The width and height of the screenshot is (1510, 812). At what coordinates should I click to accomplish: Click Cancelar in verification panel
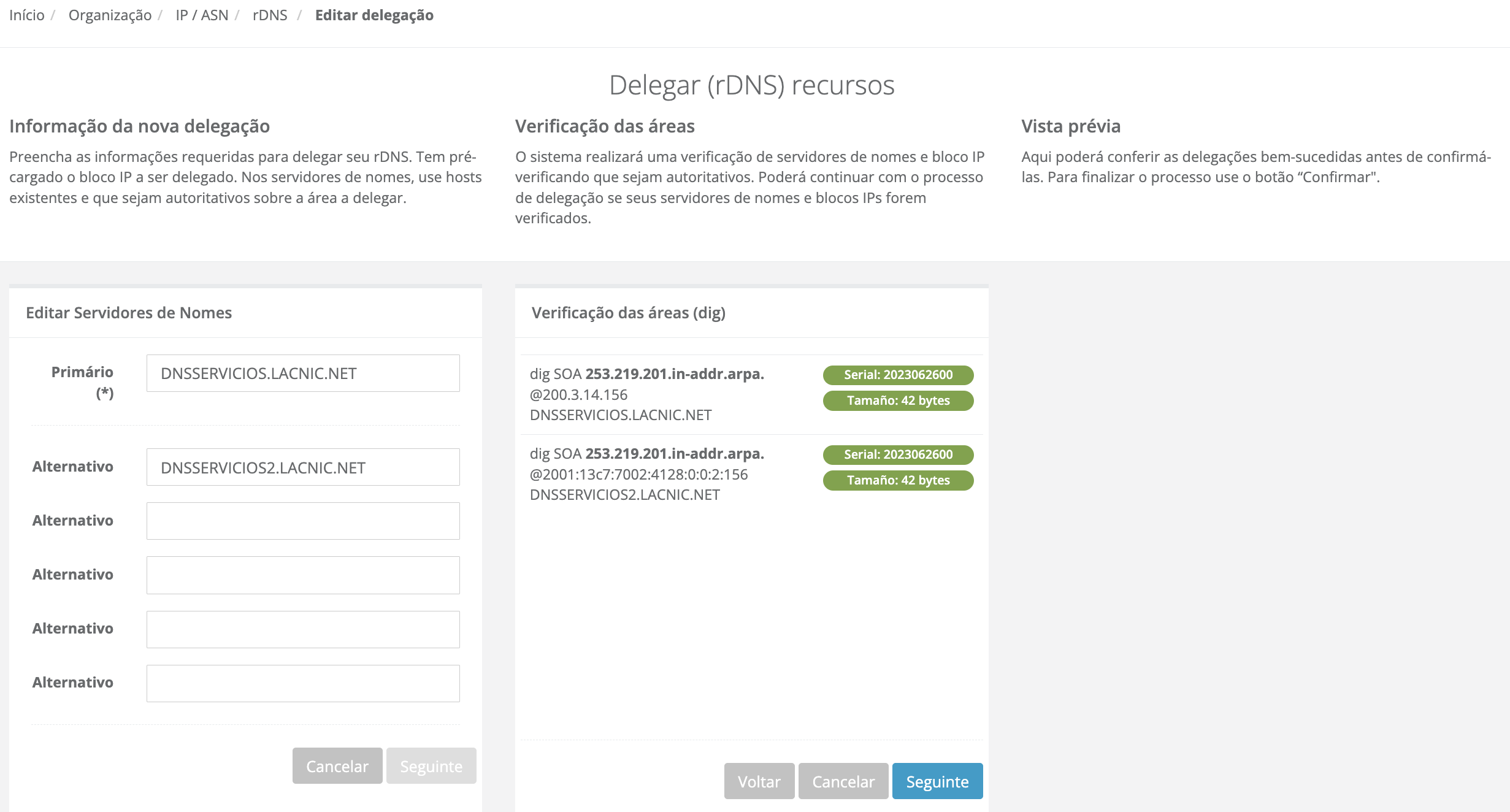click(843, 781)
